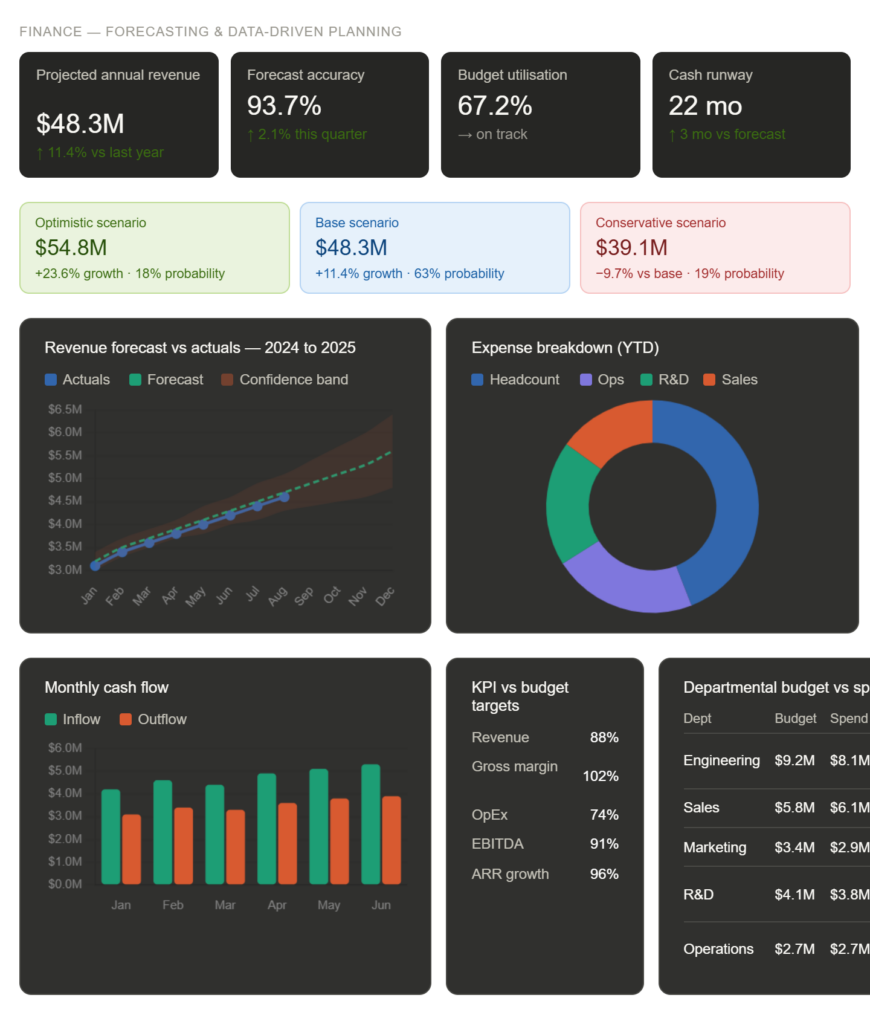
Task: Collapse the Monthly cash flow panel
Action: coord(106,687)
